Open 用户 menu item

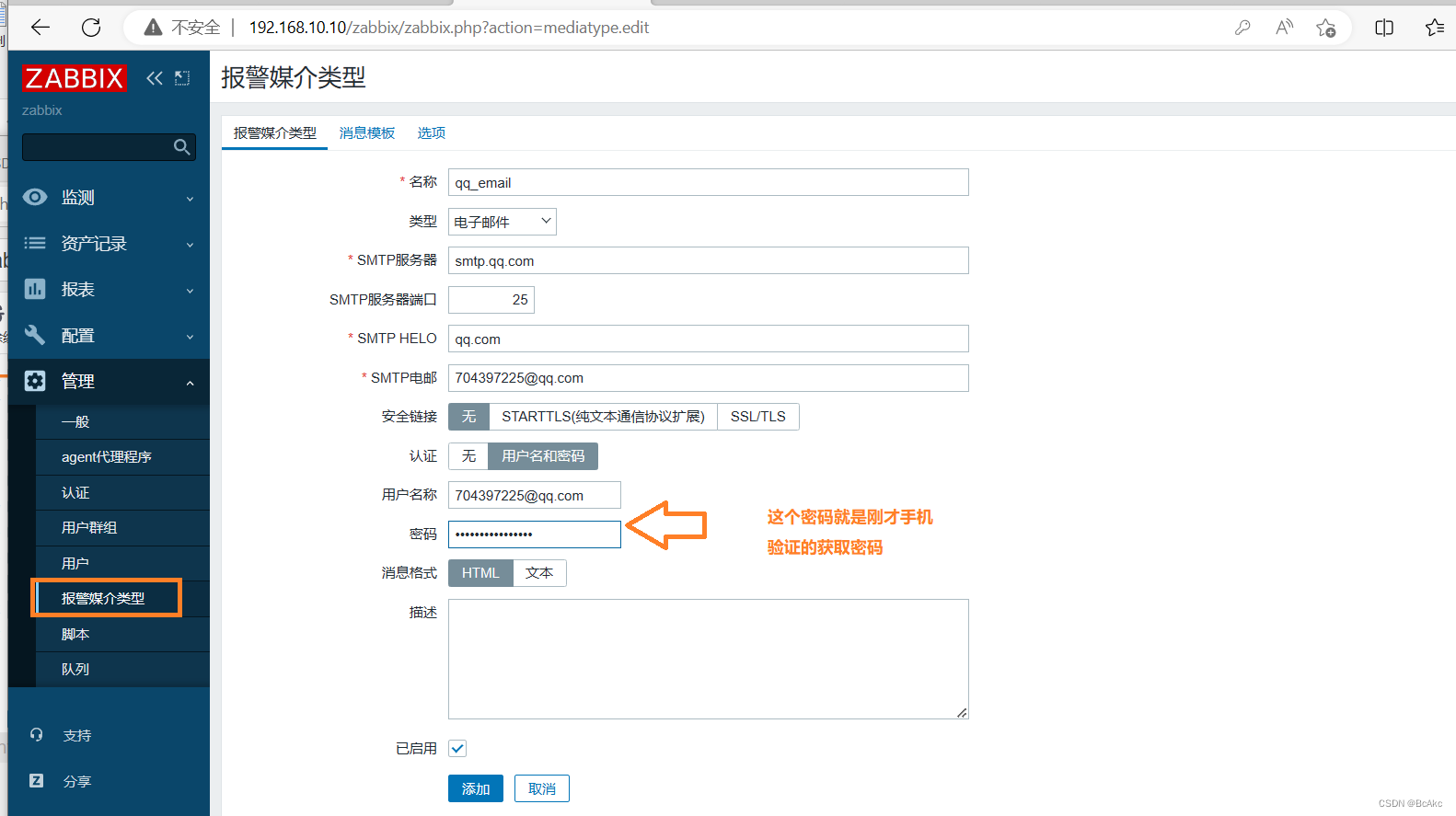pyautogui.click(x=122, y=563)
